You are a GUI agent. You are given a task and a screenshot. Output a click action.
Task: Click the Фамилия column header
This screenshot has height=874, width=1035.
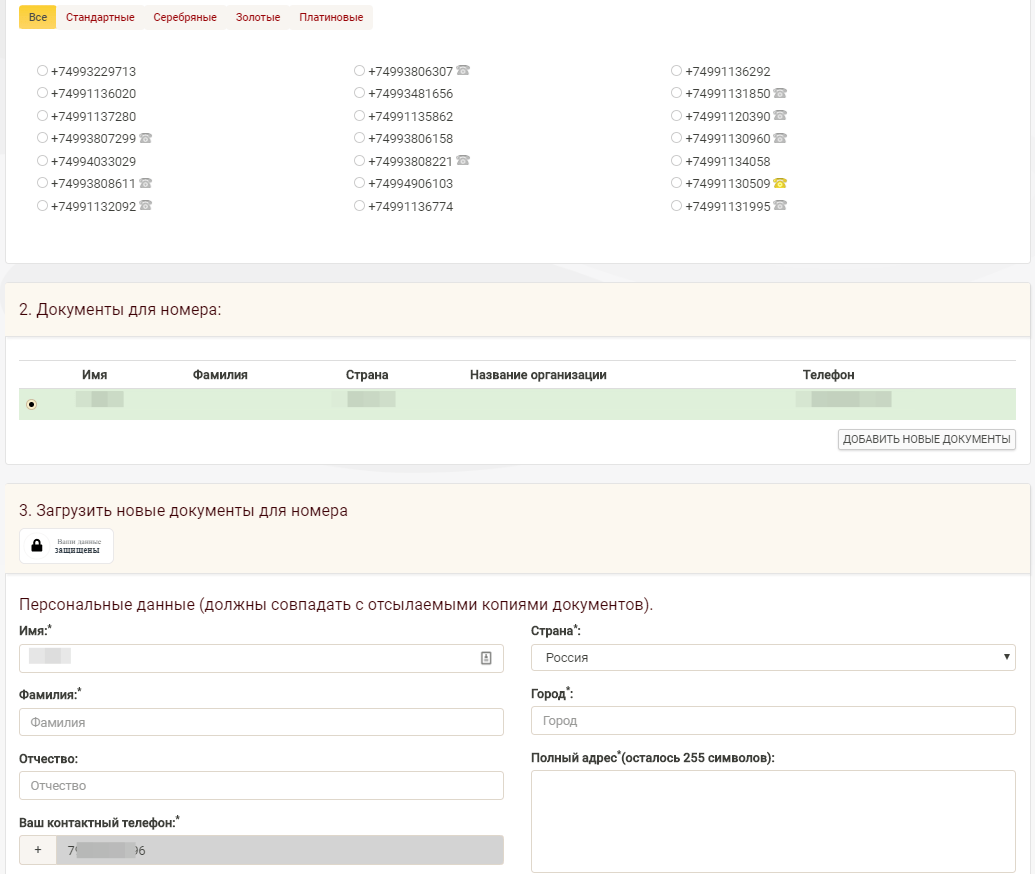click(x=220, y=375)
